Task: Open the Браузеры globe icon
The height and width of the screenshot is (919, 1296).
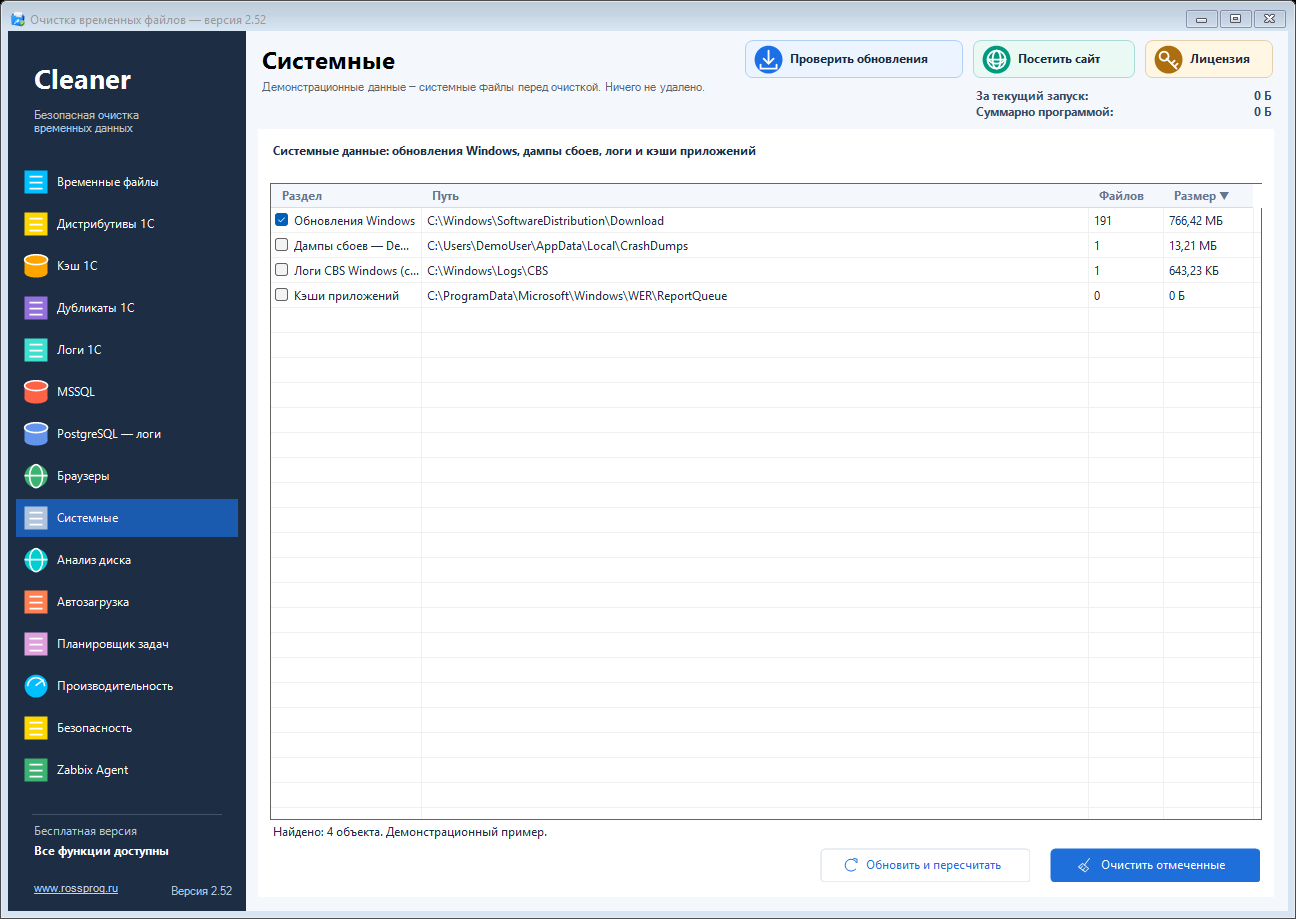Action: pyautogui.click(x=36, y=476)
